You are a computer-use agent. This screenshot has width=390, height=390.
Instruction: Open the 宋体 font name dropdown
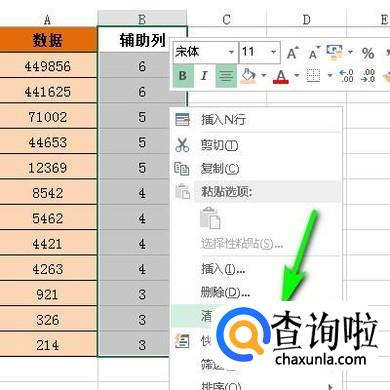click(231, 52)
